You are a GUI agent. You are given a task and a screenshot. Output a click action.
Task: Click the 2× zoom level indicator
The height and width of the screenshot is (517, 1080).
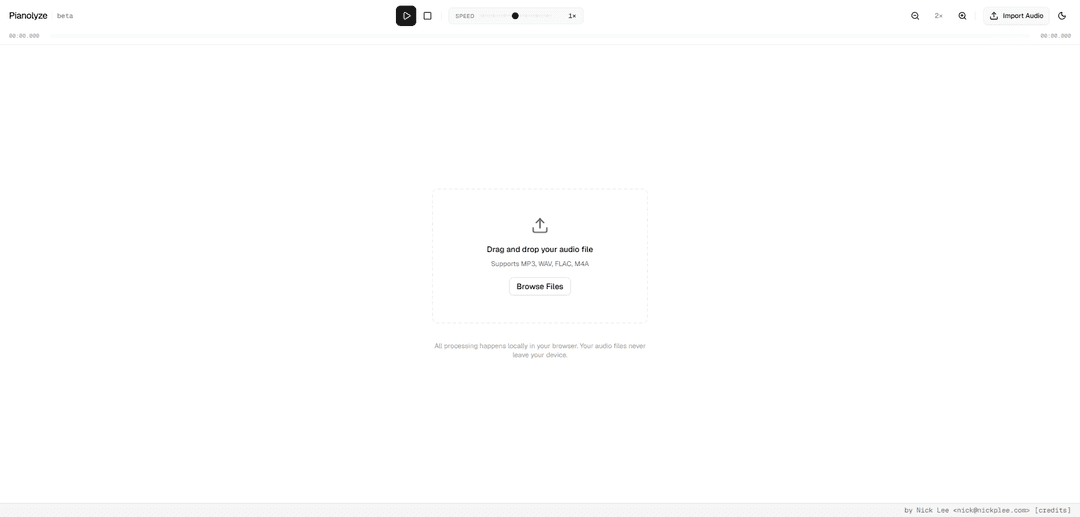[x=938, y=16]
